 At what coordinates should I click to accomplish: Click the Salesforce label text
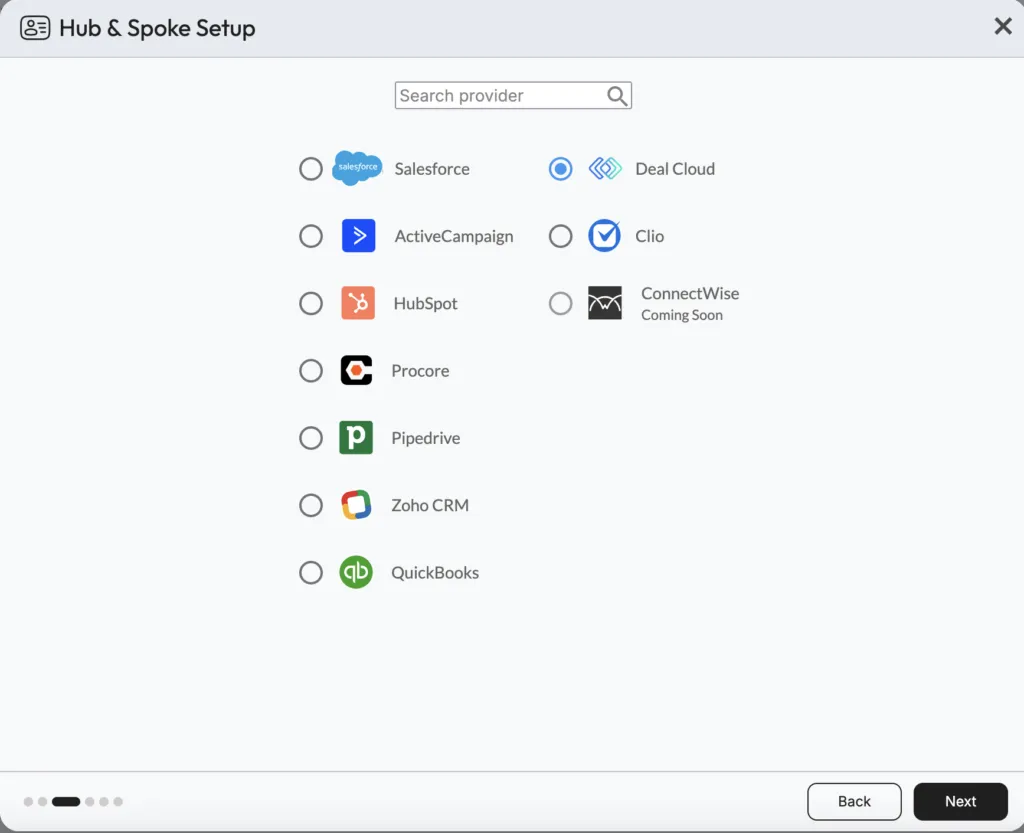pos(432,168)
